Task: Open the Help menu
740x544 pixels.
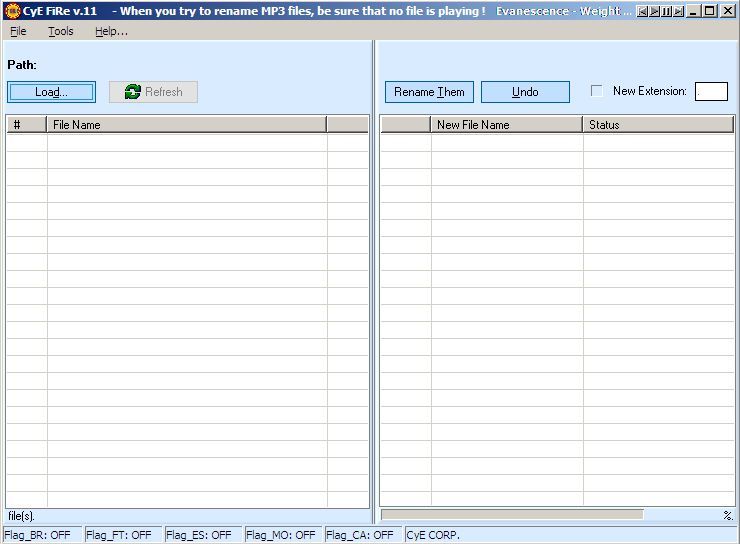Action: 111,31
